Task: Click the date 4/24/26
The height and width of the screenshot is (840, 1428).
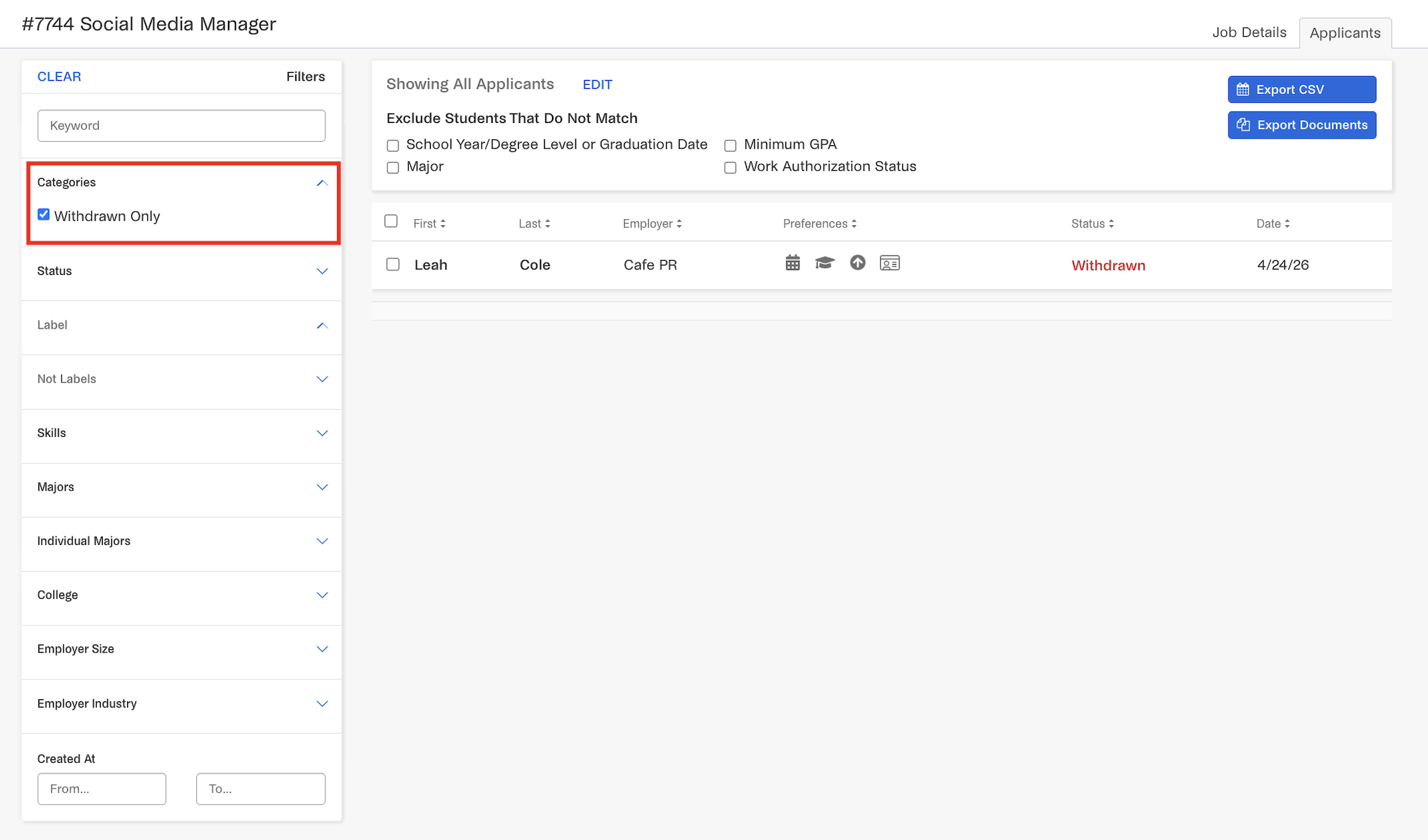Action: [x=1283, y=265]
